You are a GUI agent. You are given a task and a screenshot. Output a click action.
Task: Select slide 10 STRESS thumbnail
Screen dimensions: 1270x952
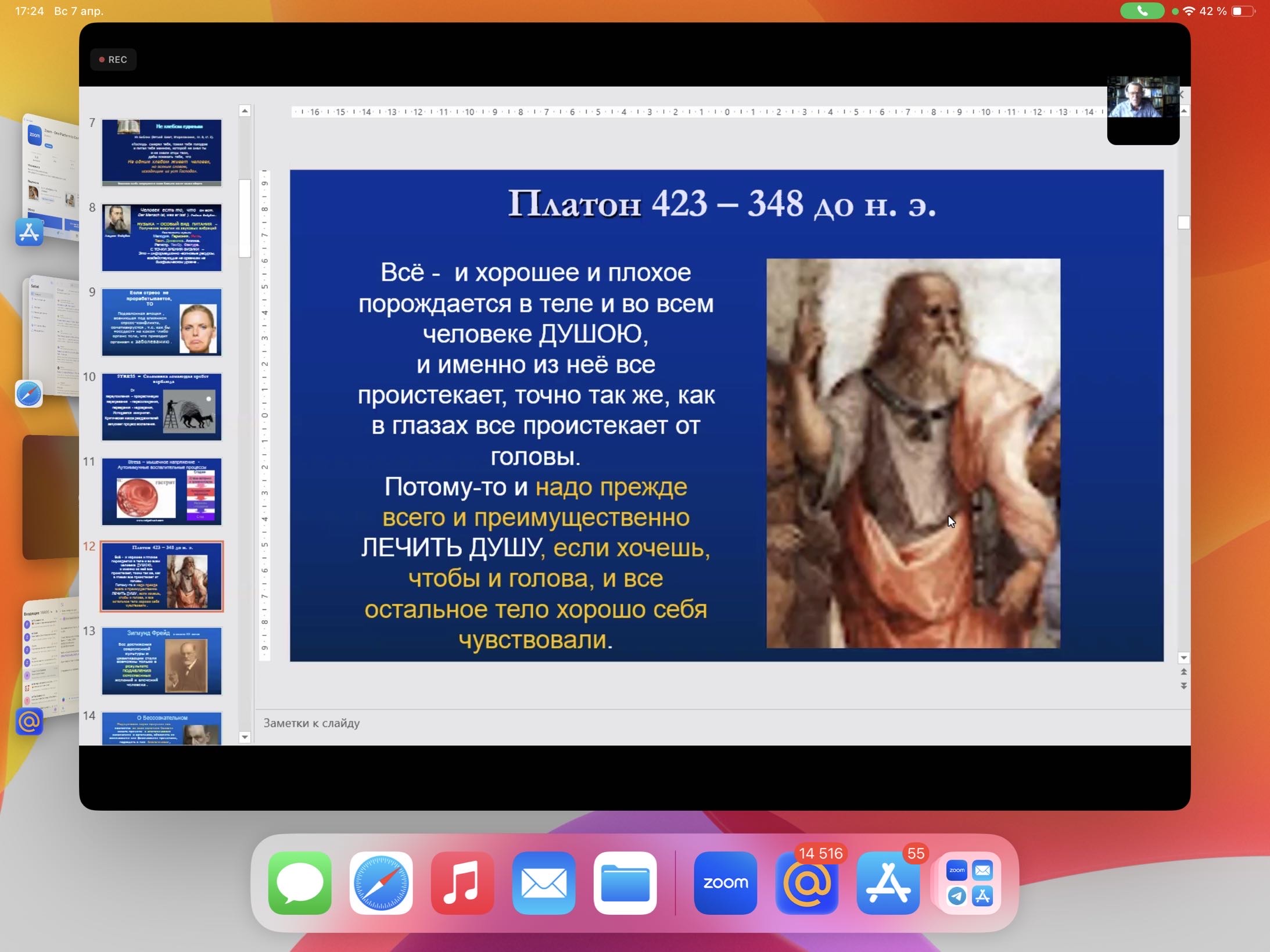coord(162,407)
